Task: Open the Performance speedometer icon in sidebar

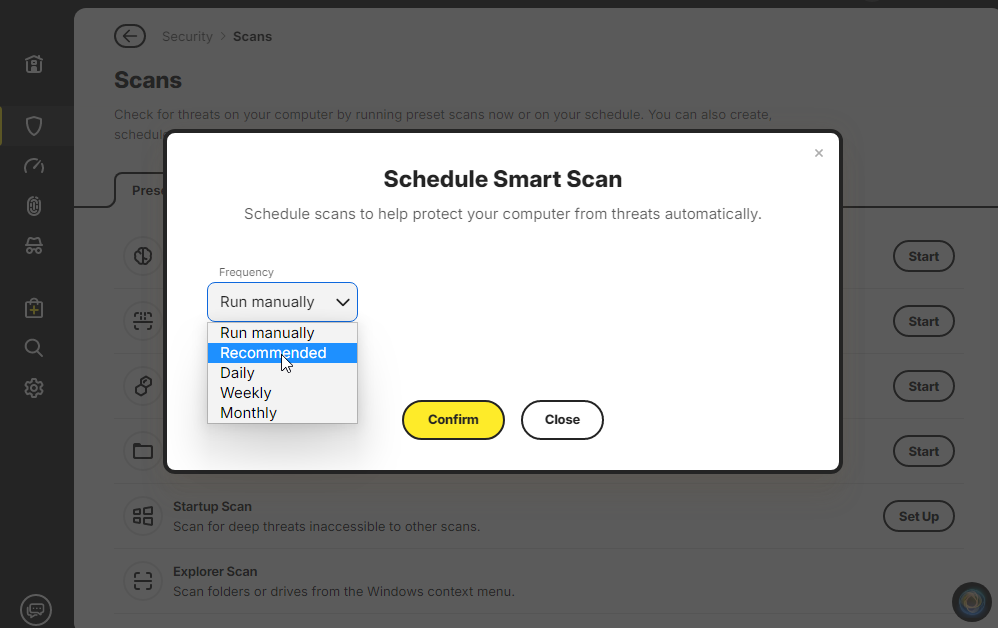Action: tap(34, 166)
